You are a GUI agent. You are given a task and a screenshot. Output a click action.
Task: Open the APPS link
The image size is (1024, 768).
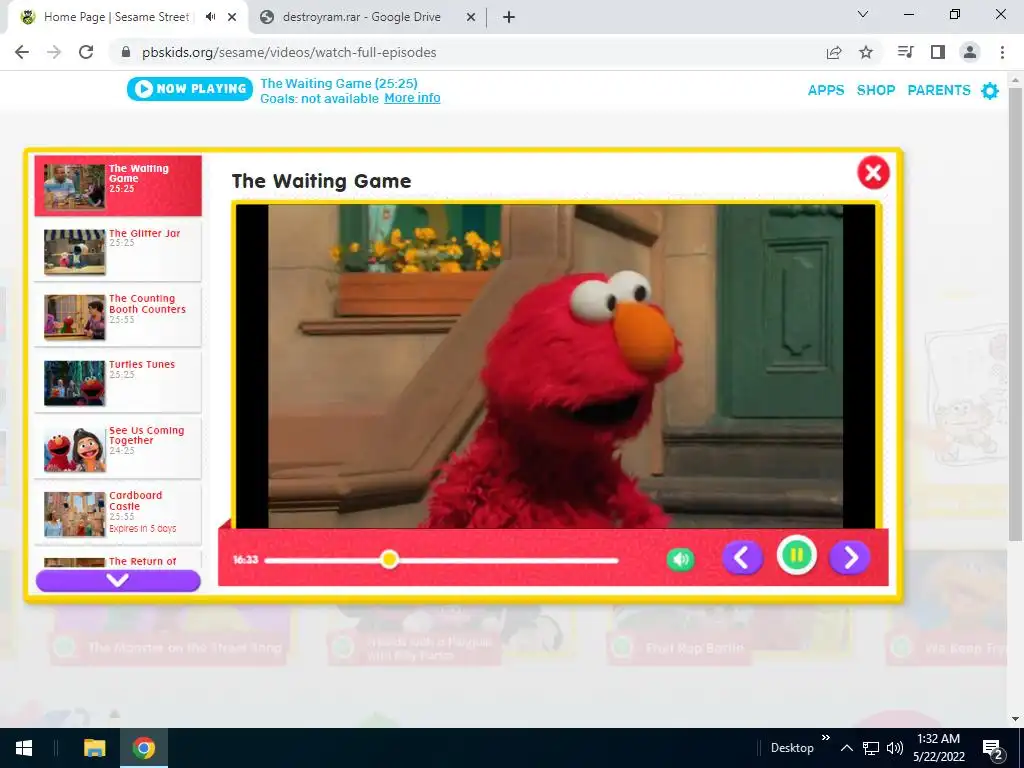pyautogui.click(x=826, y=90)
